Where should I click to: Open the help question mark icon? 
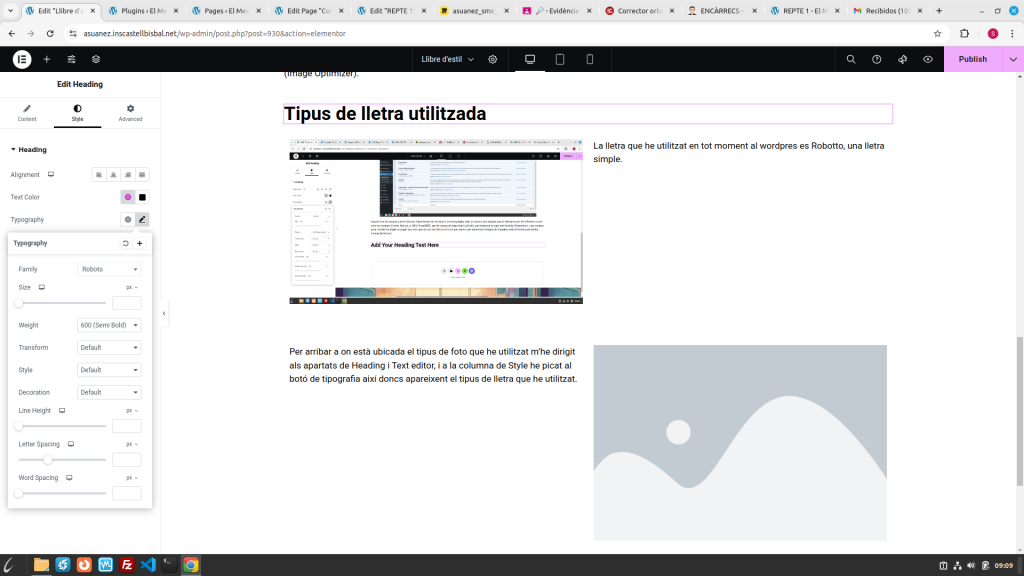876,59
